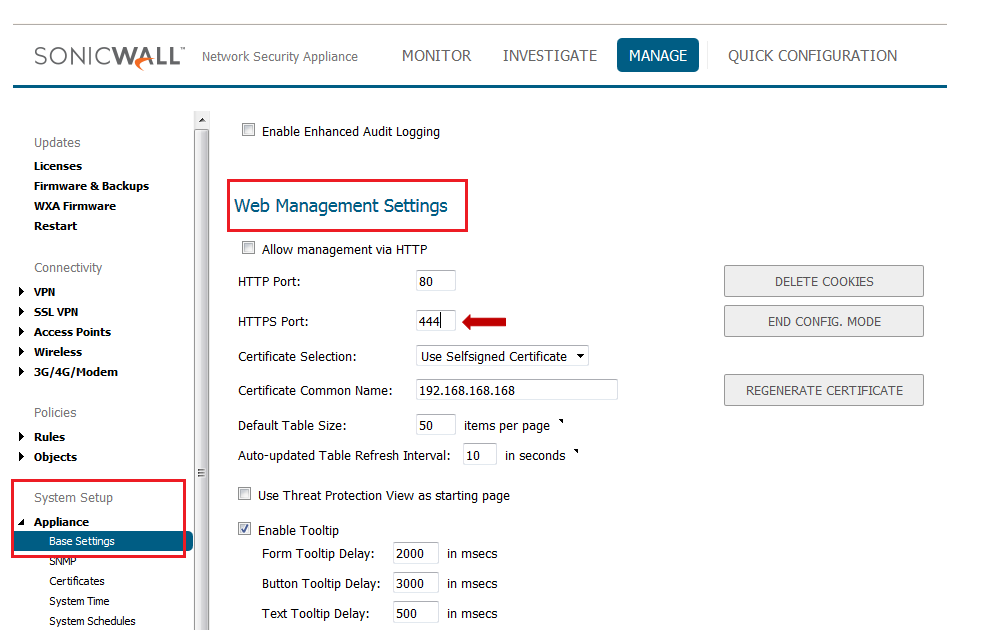993x643 pixels.
Task: Focus the HTTPS Port input
Action: pyautogui.click(x=436, y=321)
